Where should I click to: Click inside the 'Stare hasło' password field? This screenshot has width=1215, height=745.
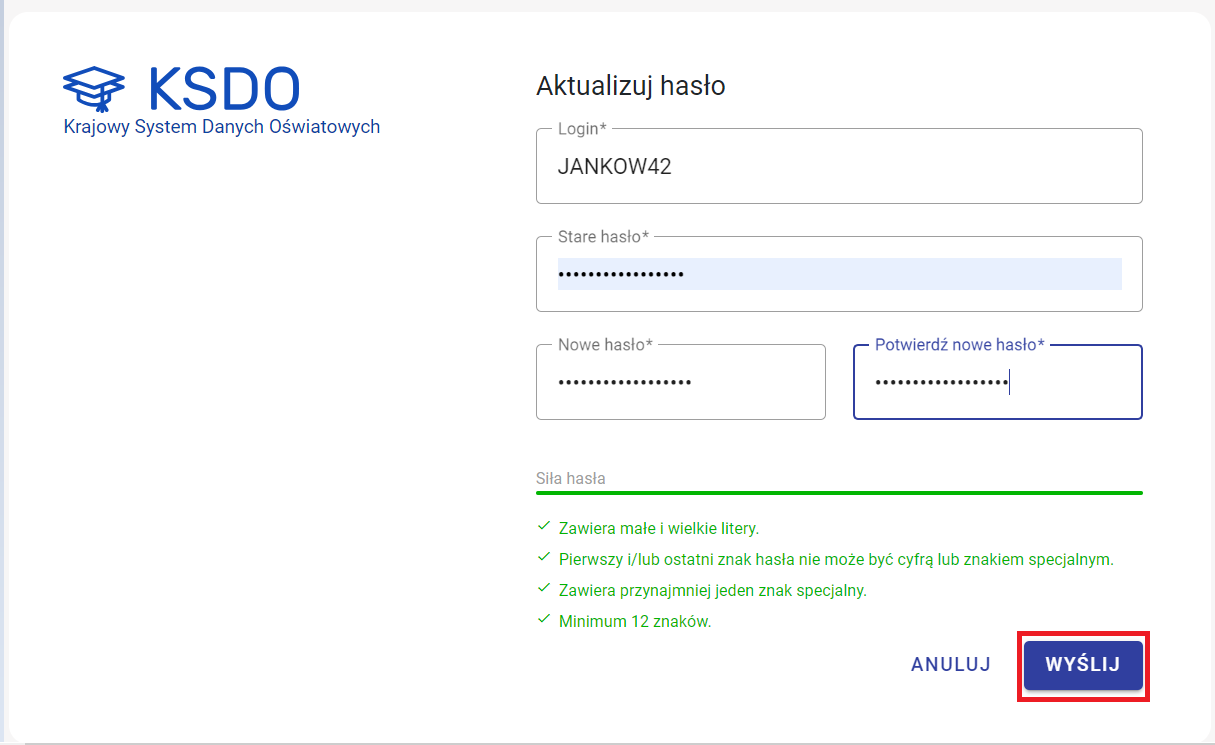[x=838, y=274]
